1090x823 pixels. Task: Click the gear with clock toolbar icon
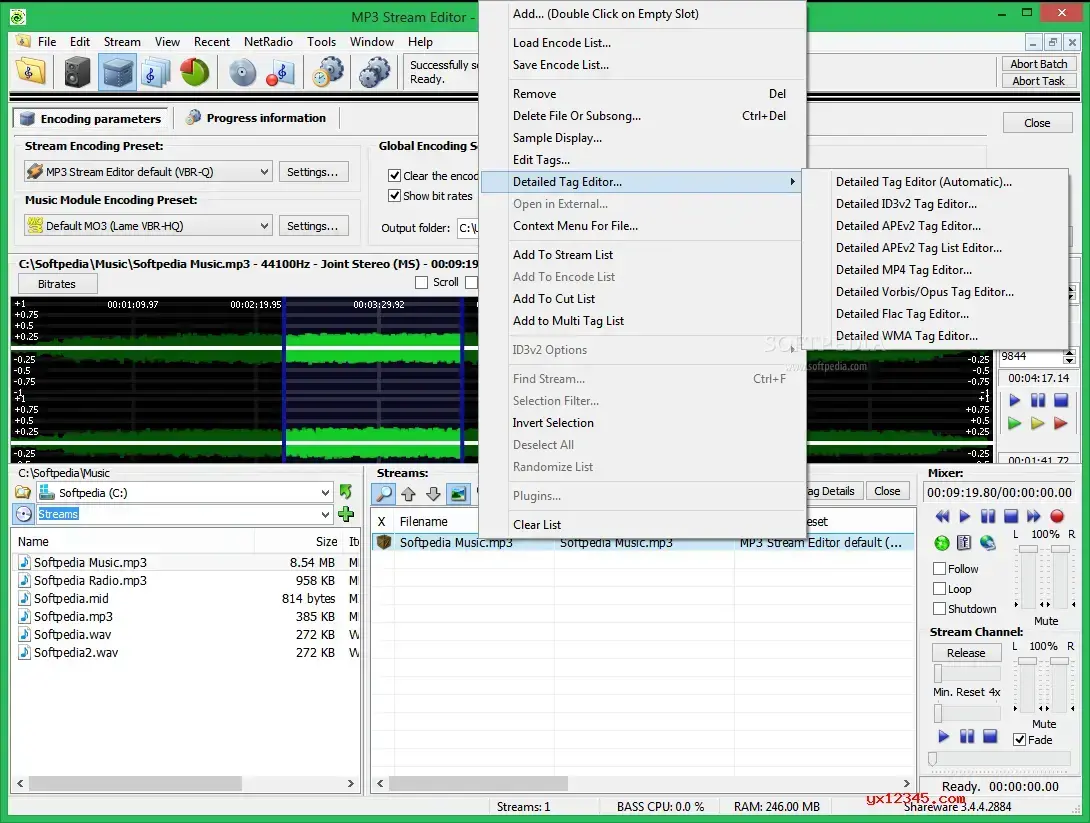pyautogui.click(x=327, y=72)
